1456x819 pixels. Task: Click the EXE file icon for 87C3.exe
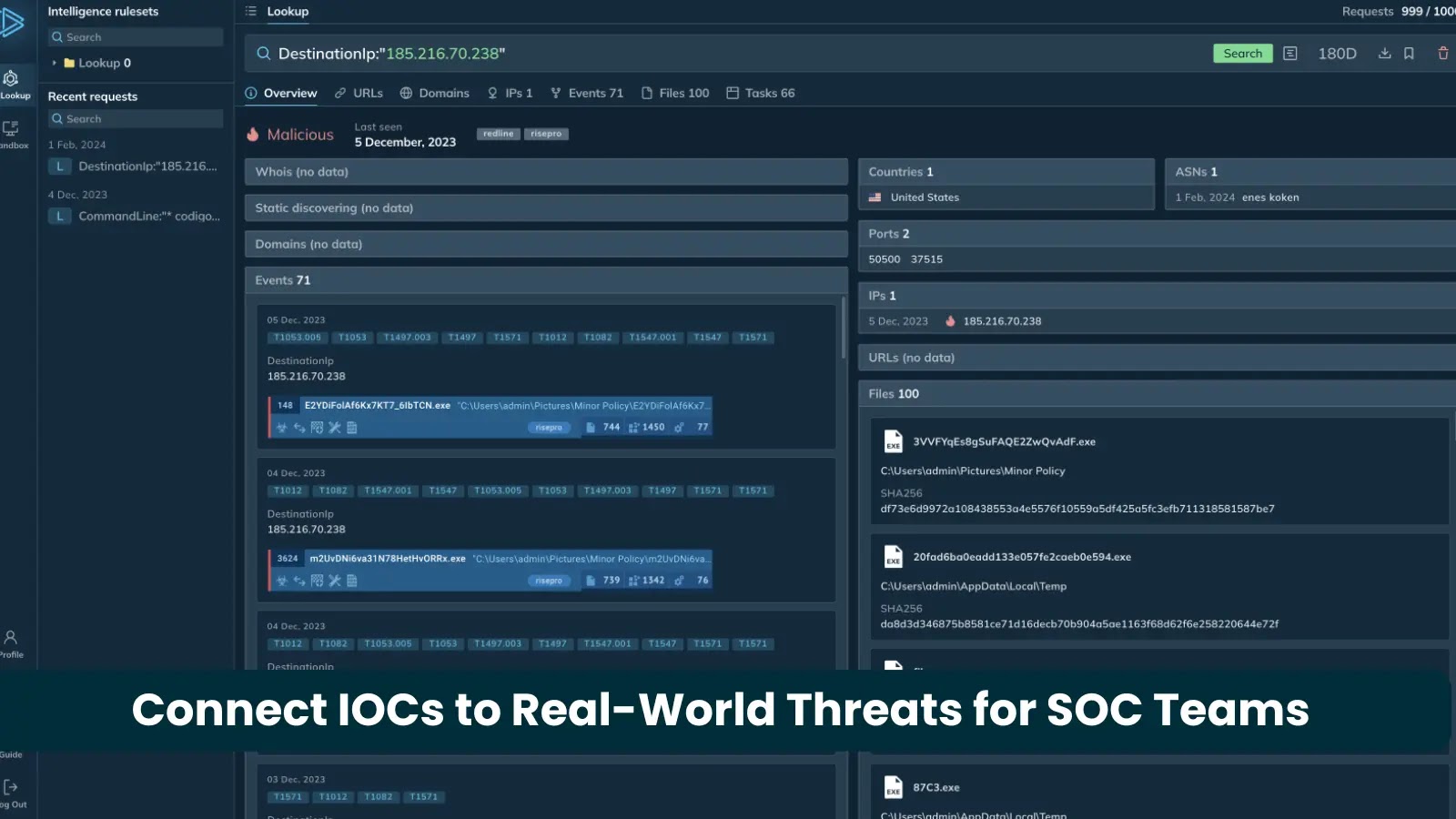[893, 787]
